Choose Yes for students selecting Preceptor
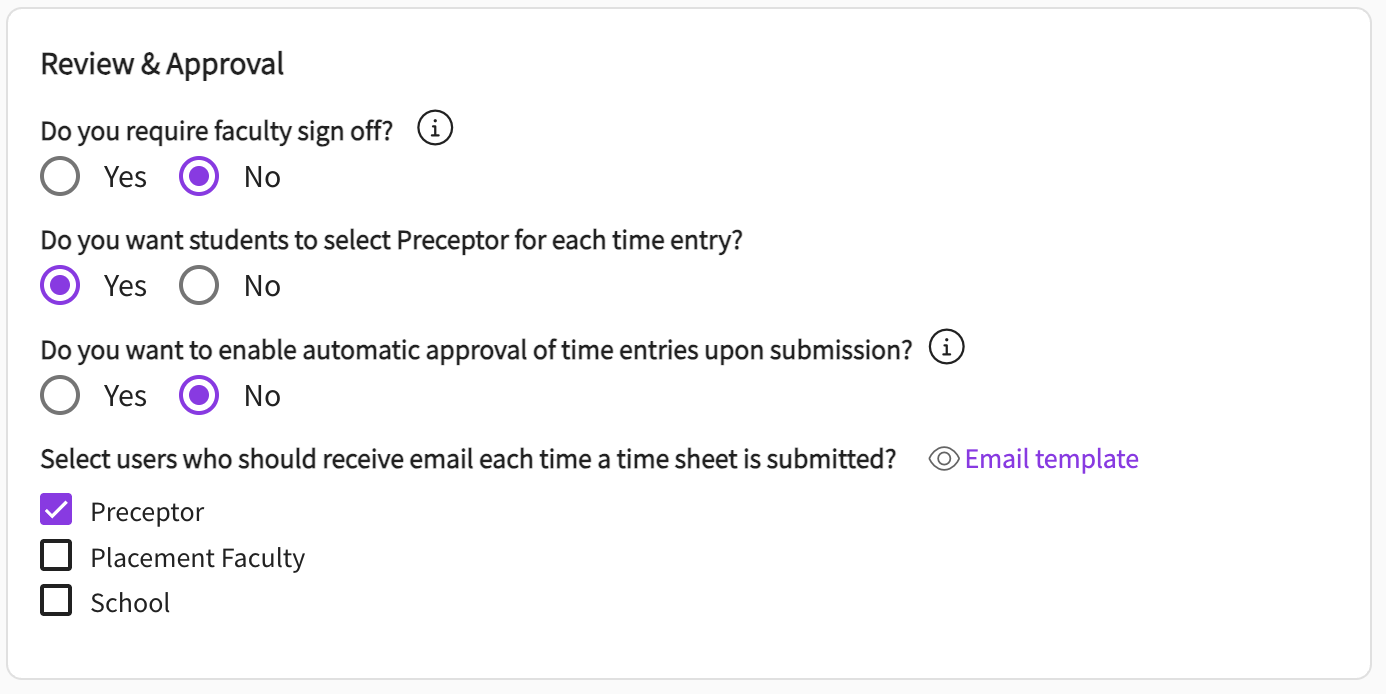1386x694 pixels. 60,286
